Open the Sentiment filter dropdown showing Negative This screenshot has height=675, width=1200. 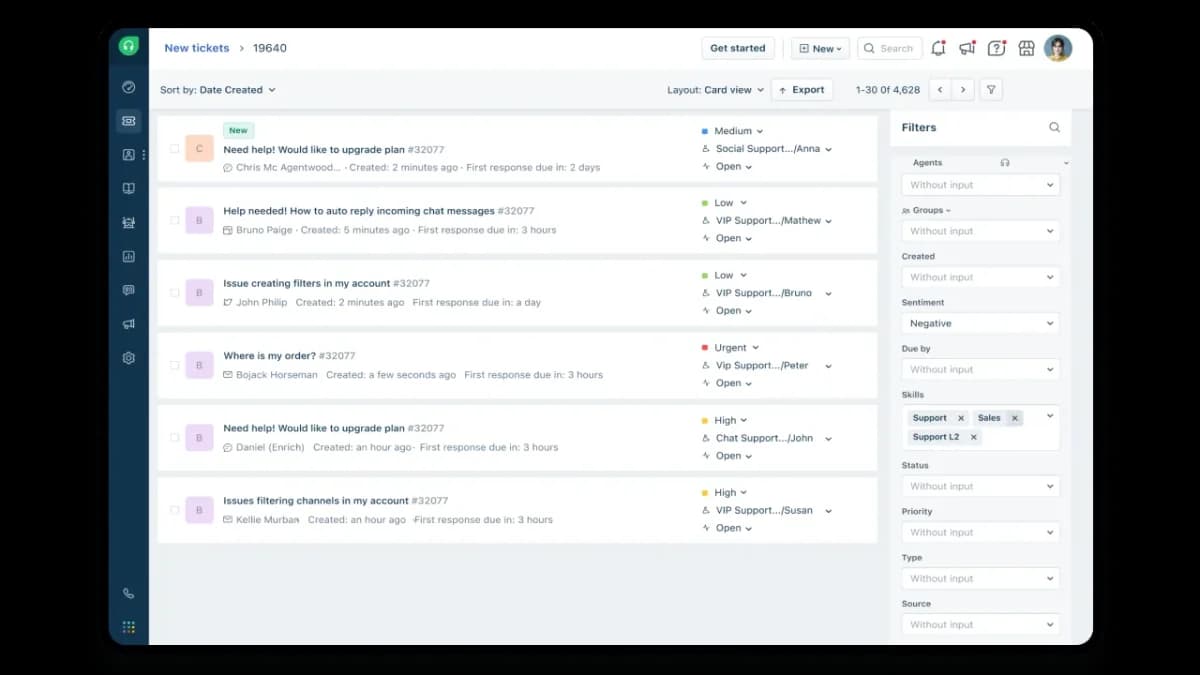click(x=980, y=322)
